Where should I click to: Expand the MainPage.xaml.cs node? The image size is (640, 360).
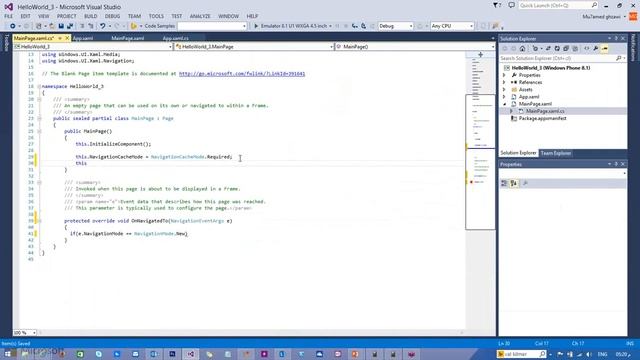[511, 111]
